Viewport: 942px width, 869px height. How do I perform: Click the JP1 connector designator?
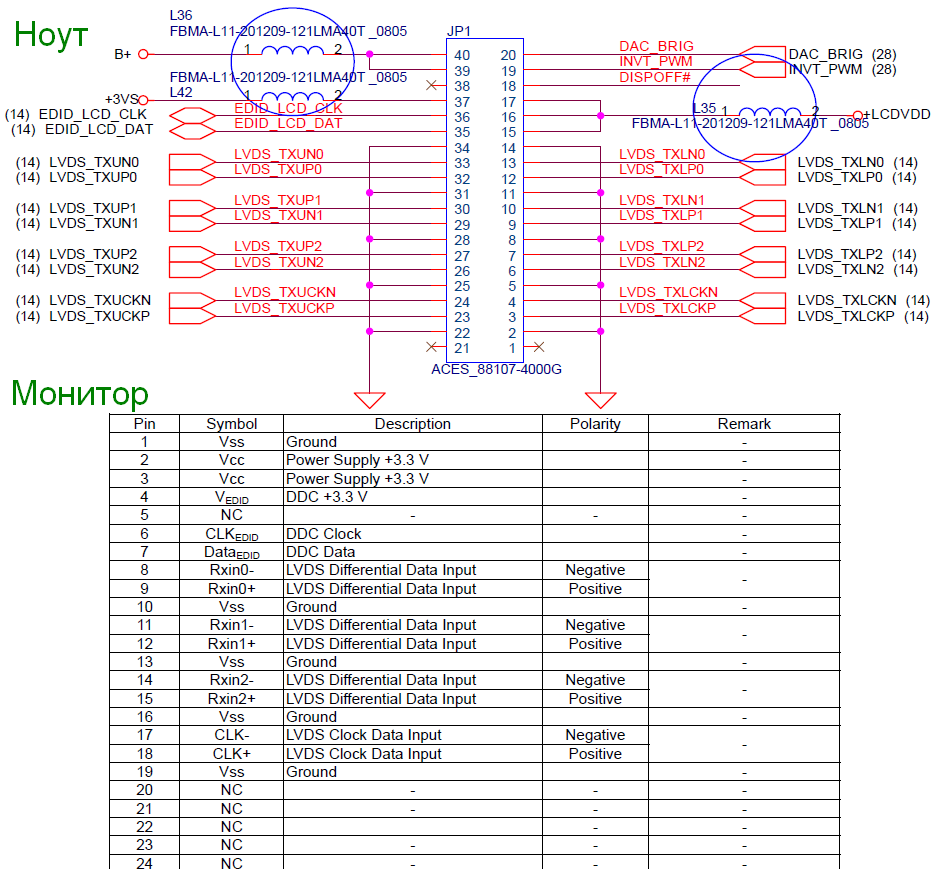pos(459,32)
